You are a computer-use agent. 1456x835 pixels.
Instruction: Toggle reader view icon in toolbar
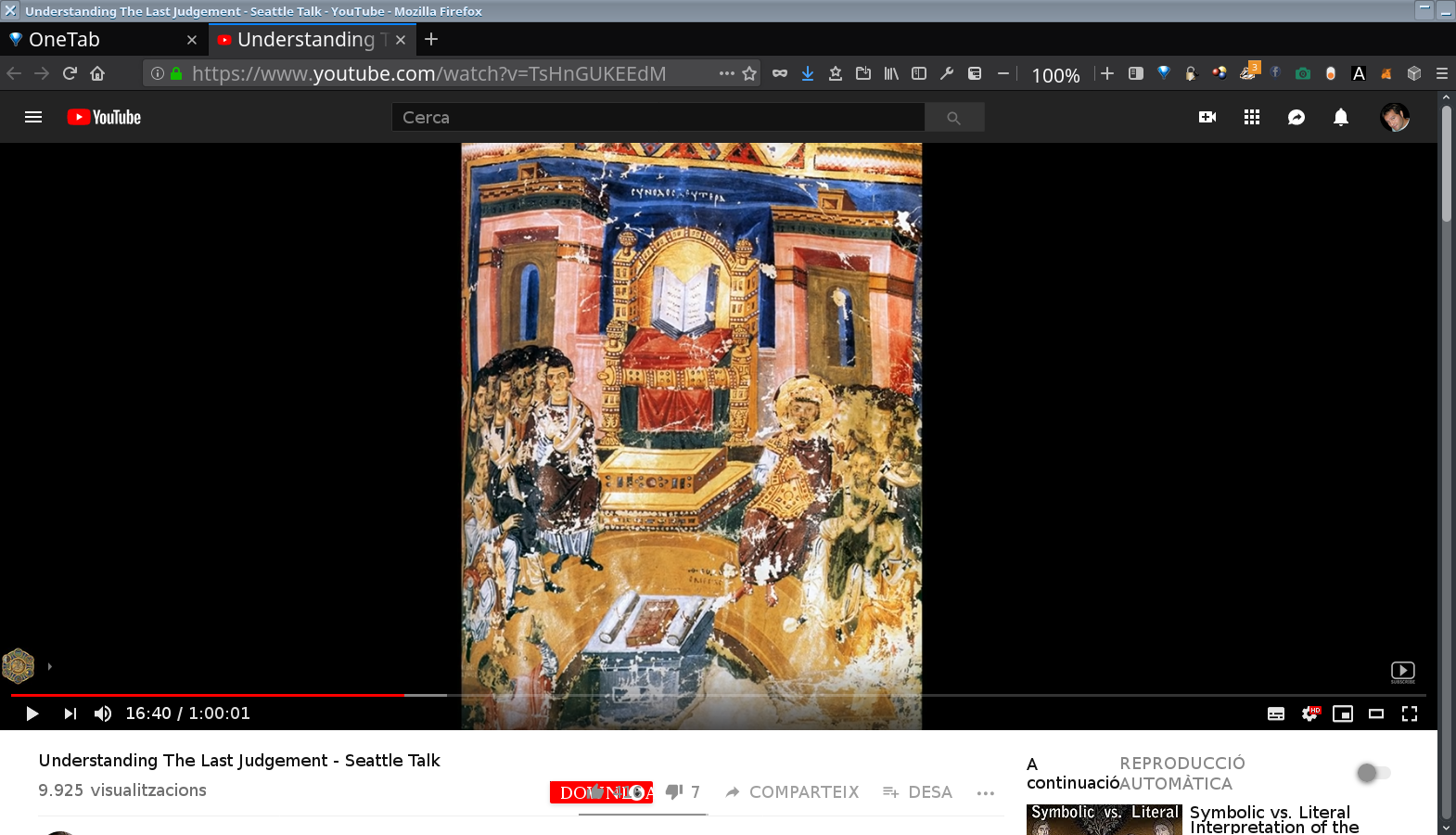tap(1136, 73)
